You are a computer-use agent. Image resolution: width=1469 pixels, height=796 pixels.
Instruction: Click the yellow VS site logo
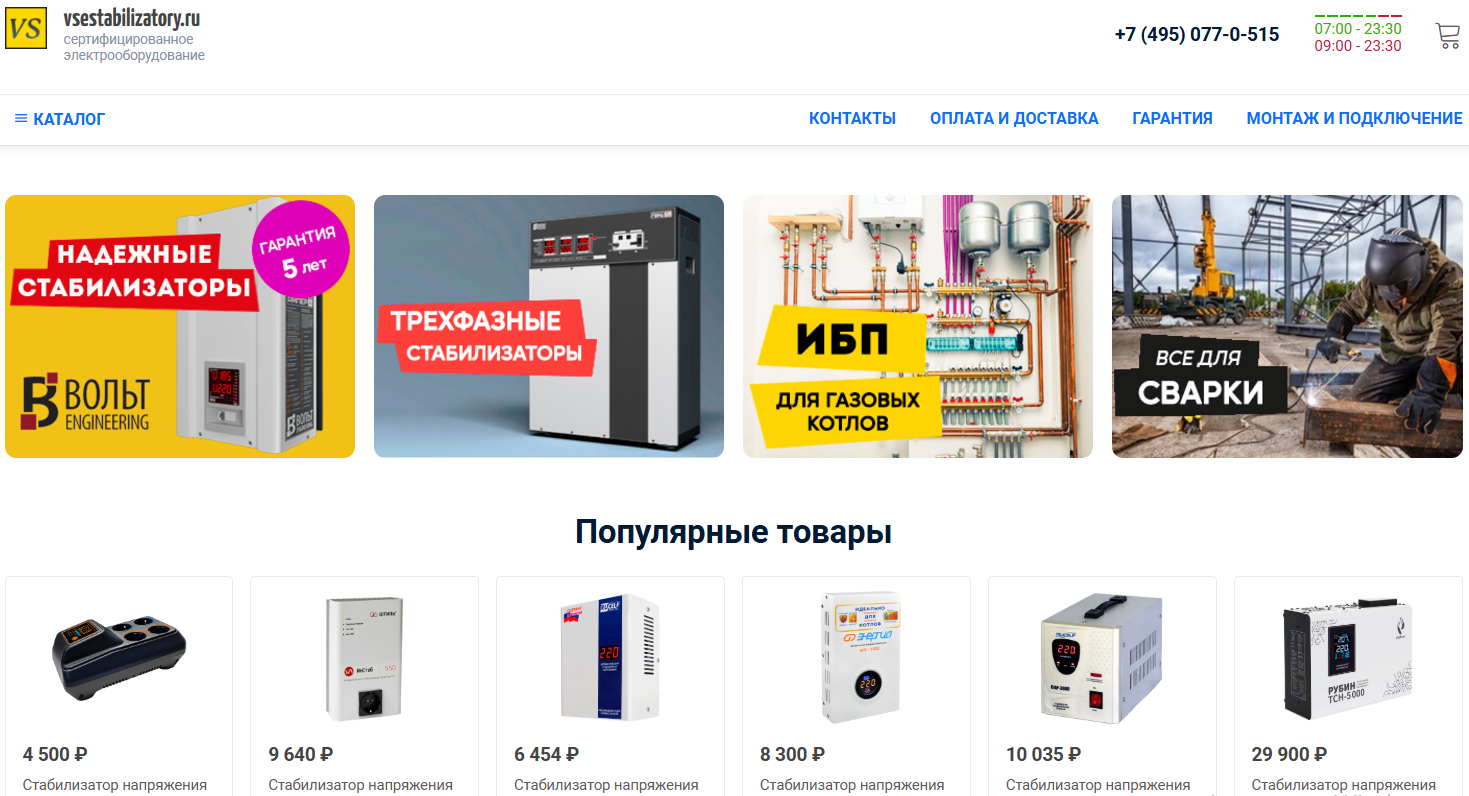[26, 27]
